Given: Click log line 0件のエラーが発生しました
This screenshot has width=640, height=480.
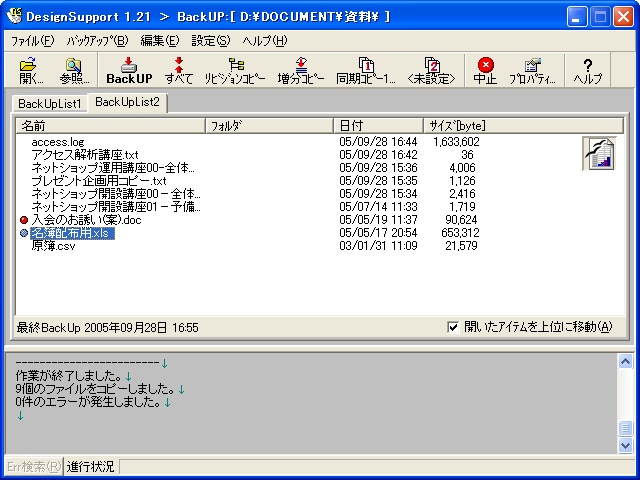Looking at the screenshot, I should coord(89,402).
